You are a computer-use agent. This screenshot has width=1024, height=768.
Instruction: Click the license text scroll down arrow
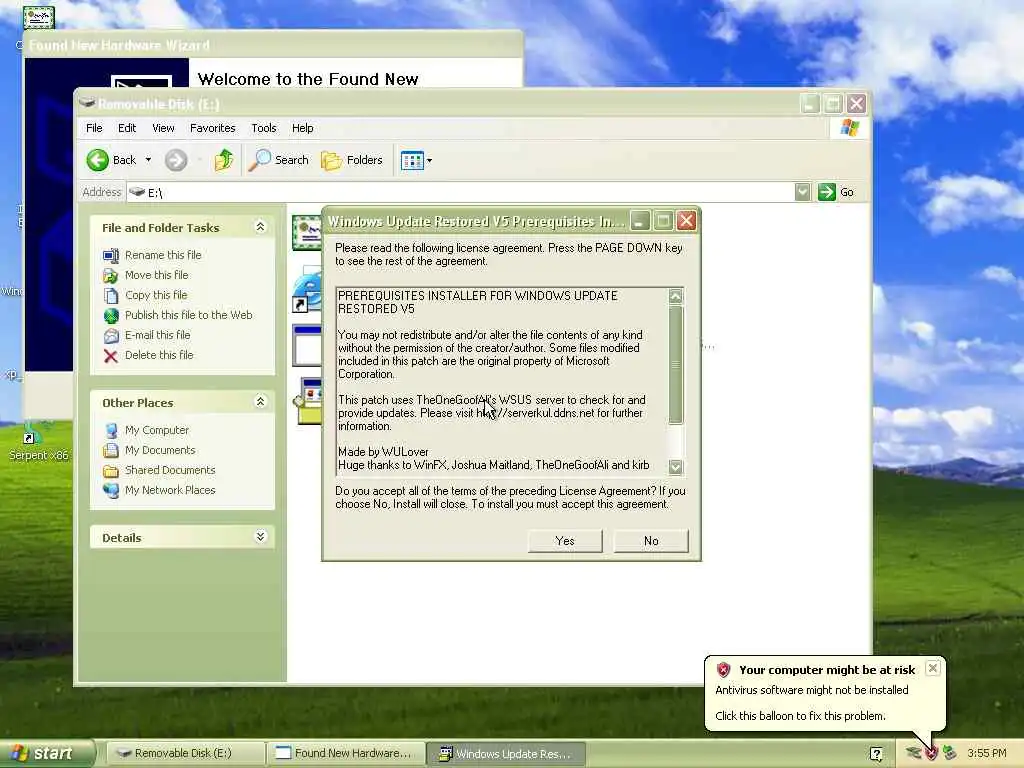pyautogui.click(x=676, y=466)
